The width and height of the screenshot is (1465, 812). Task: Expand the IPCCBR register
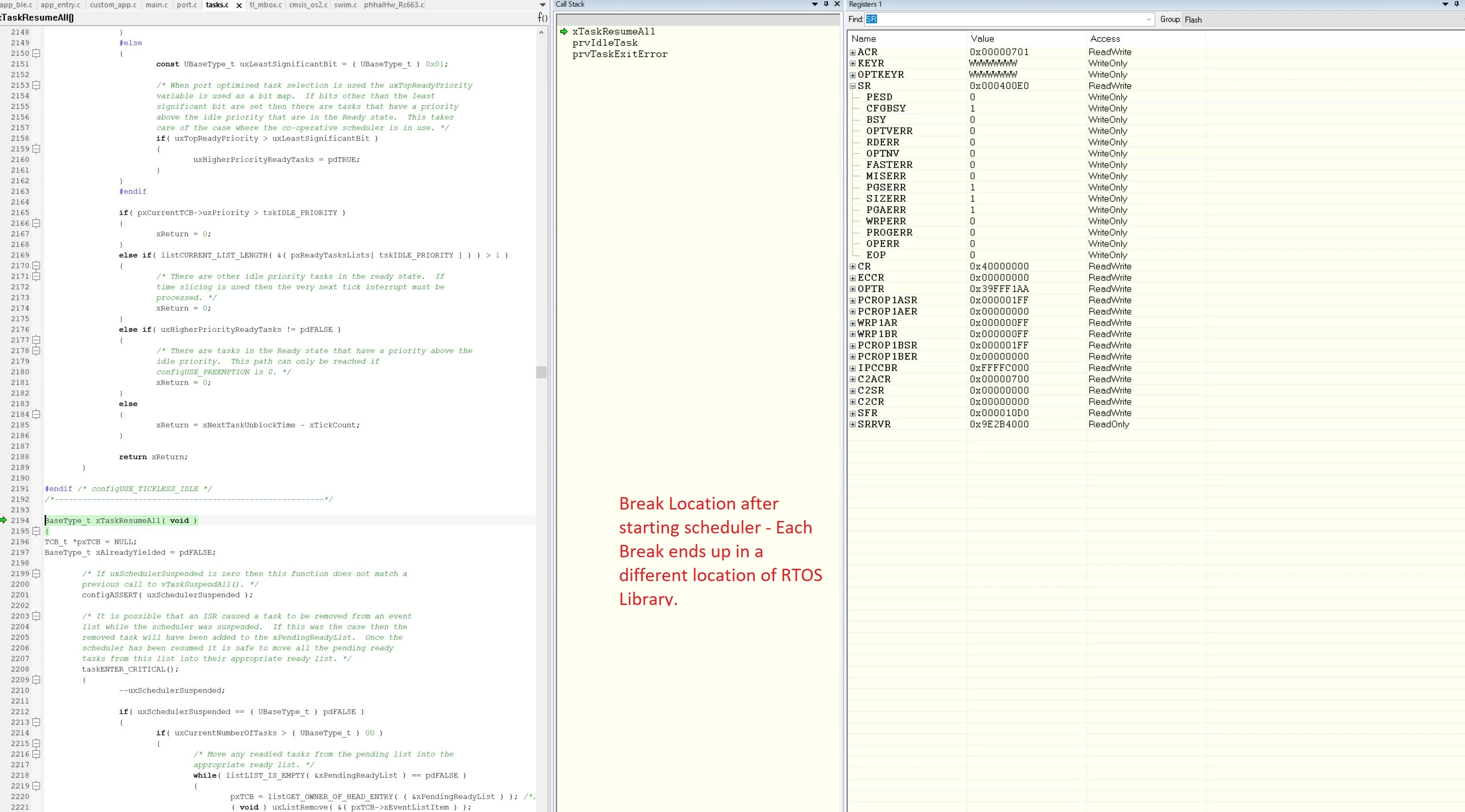click(x=853, y=368)
